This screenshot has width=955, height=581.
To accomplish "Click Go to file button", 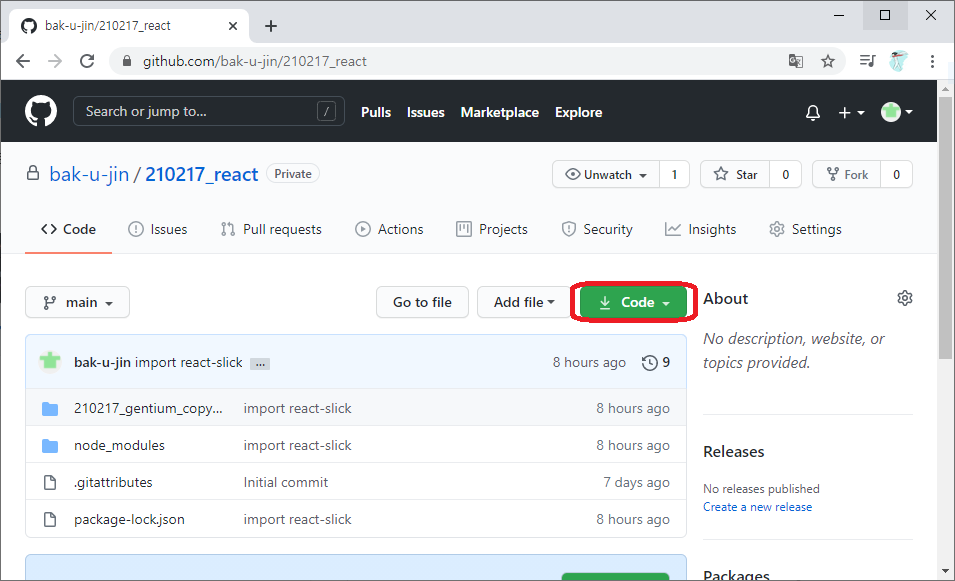I will coord(422,302).
